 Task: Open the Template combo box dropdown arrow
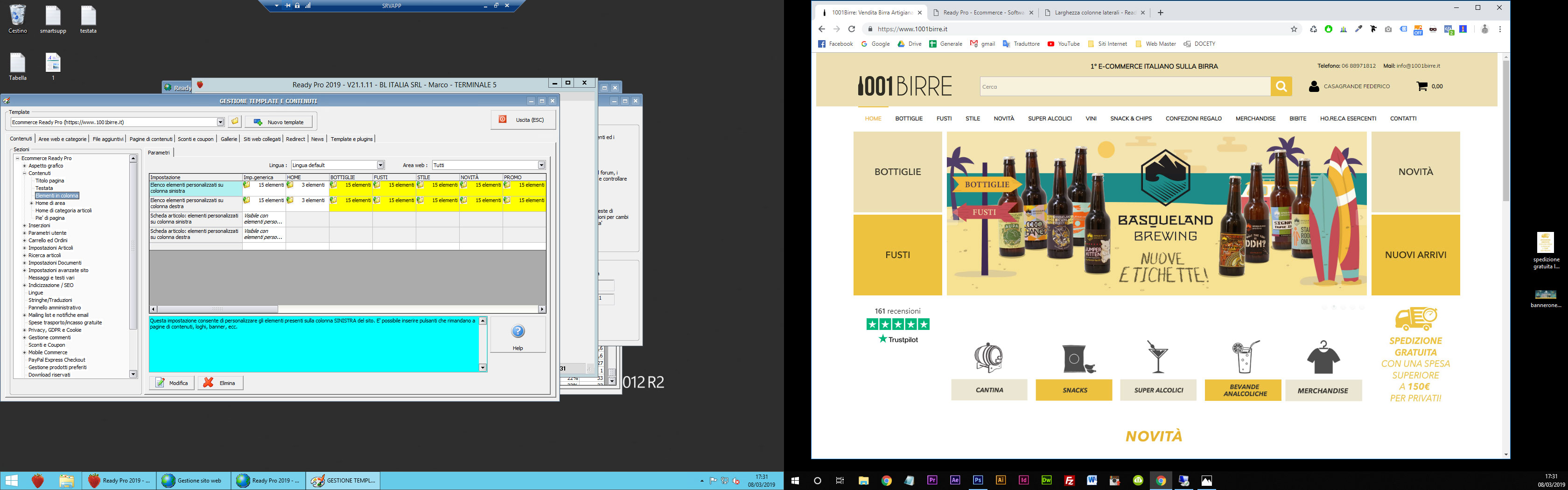coord(220,122)
